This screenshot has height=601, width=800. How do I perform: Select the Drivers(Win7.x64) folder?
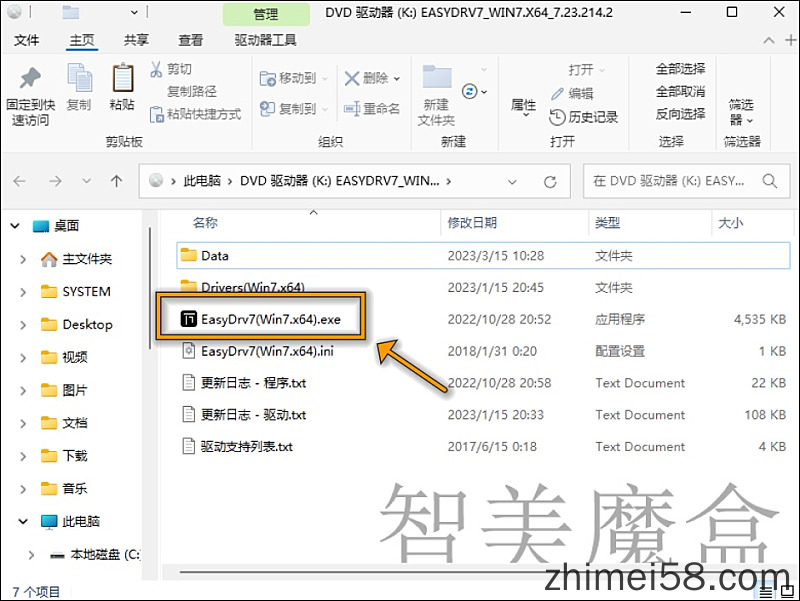click(x=242, y=287)
